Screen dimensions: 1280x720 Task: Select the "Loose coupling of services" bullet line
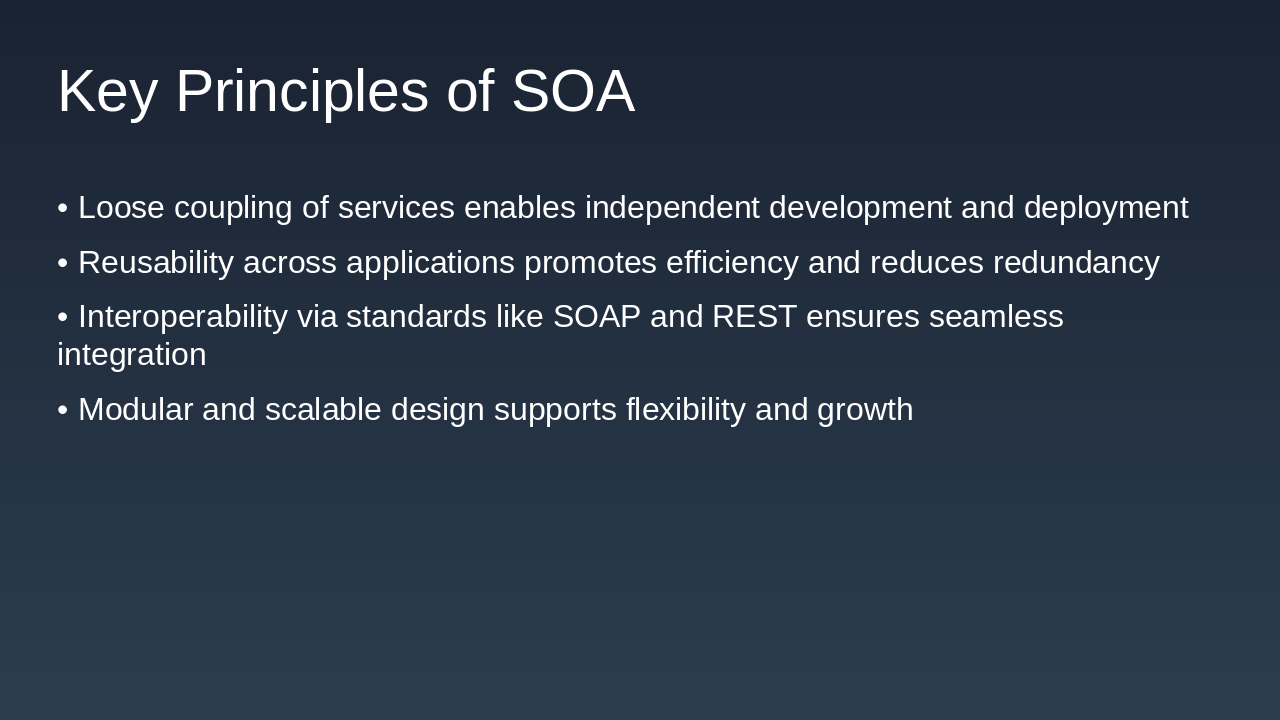click(622, 208)
